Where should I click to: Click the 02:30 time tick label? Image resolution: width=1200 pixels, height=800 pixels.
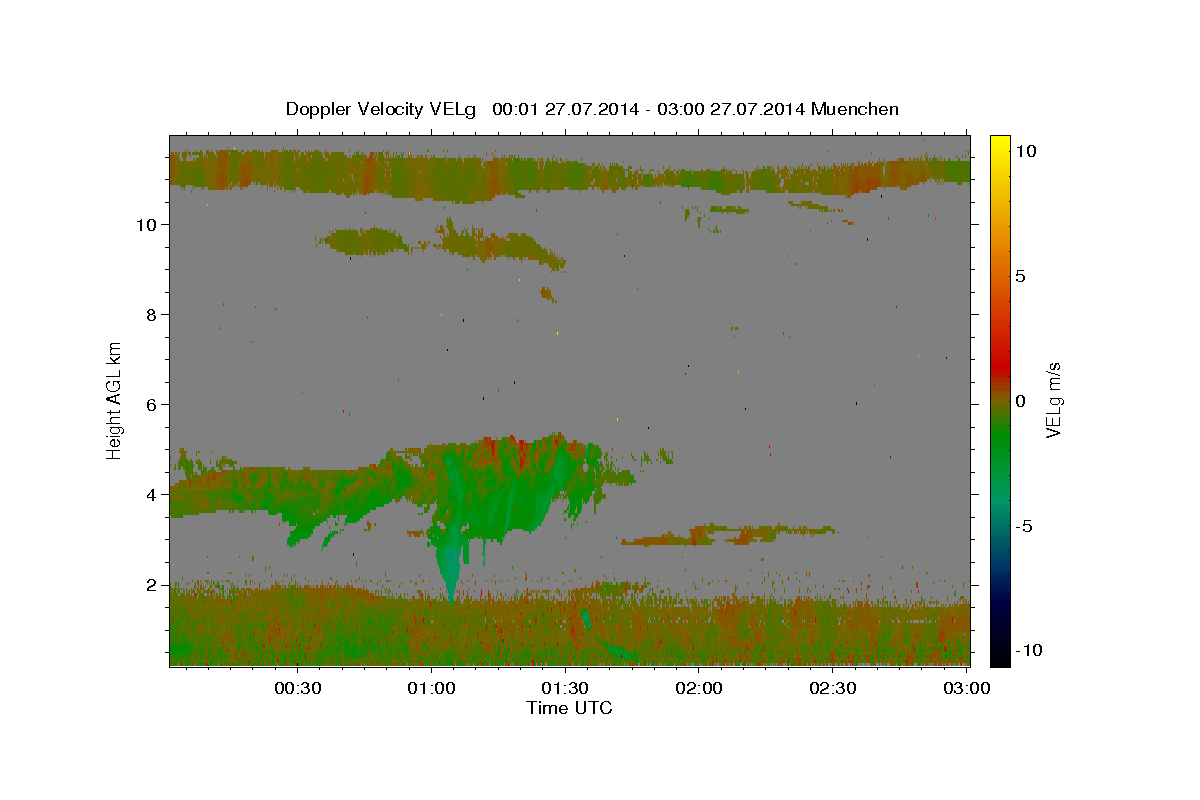coord(832,688)
